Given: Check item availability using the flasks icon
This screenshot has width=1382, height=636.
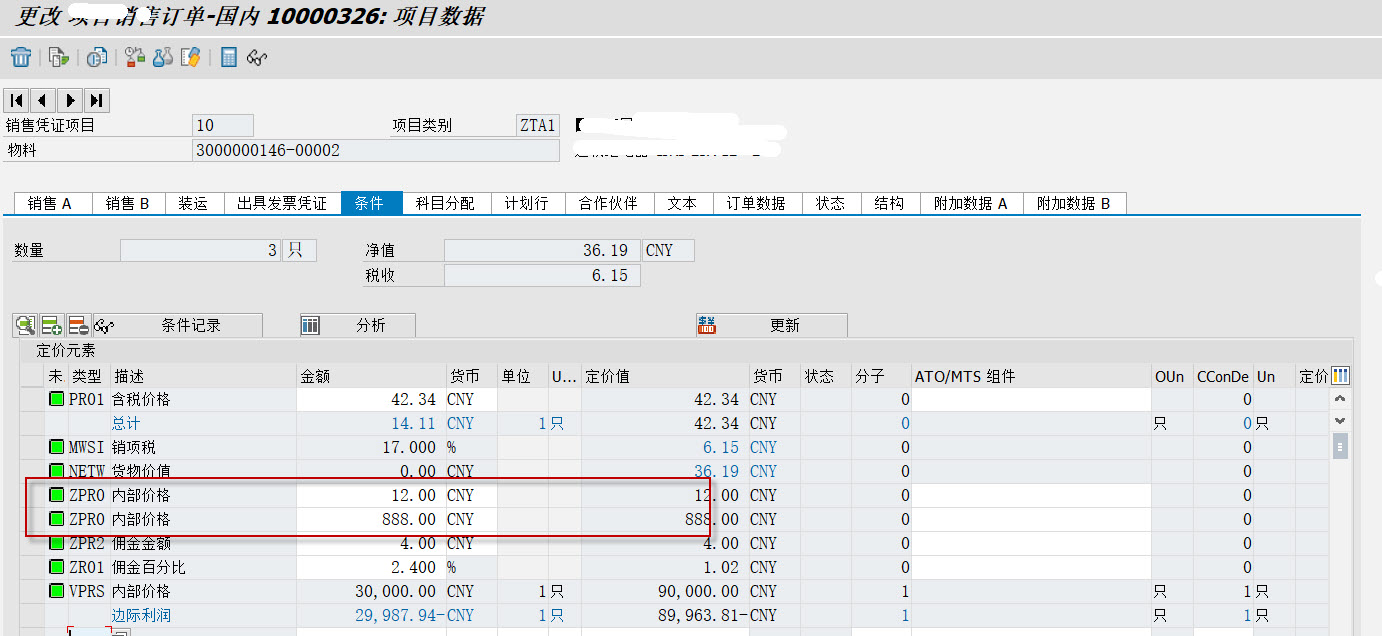Looking at the screenshot, I should pyautogui.click(x=162, y=57).
